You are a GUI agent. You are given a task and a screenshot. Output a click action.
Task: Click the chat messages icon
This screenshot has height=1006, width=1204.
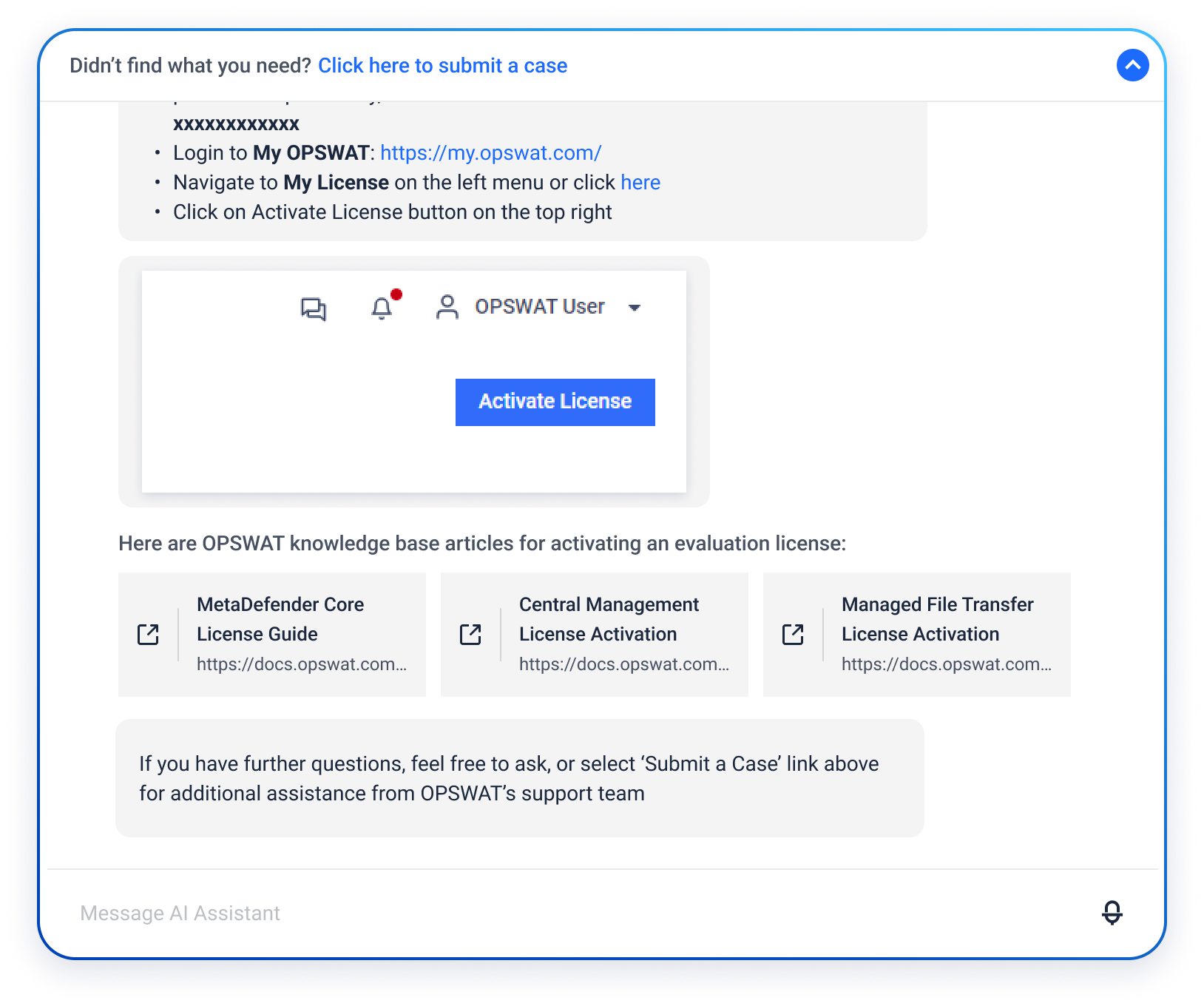(x=314, y=308)
